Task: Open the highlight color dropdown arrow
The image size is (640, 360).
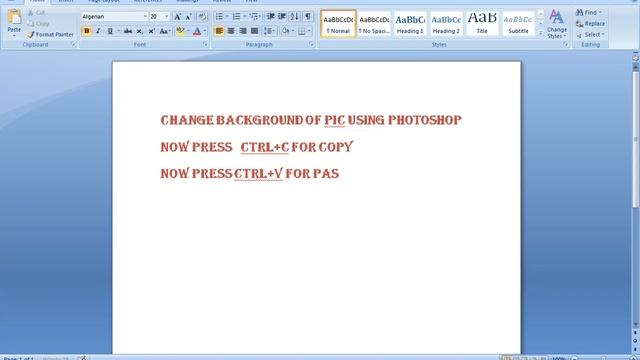Action: 188,31
